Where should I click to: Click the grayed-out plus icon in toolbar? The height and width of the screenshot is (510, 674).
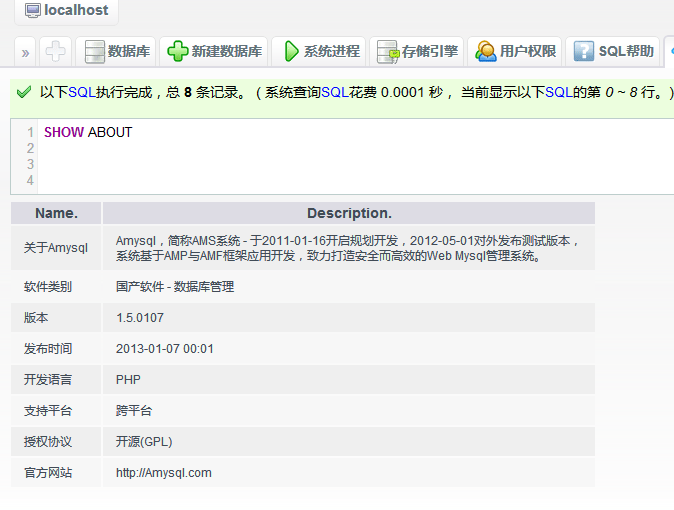tap(56, 51)
